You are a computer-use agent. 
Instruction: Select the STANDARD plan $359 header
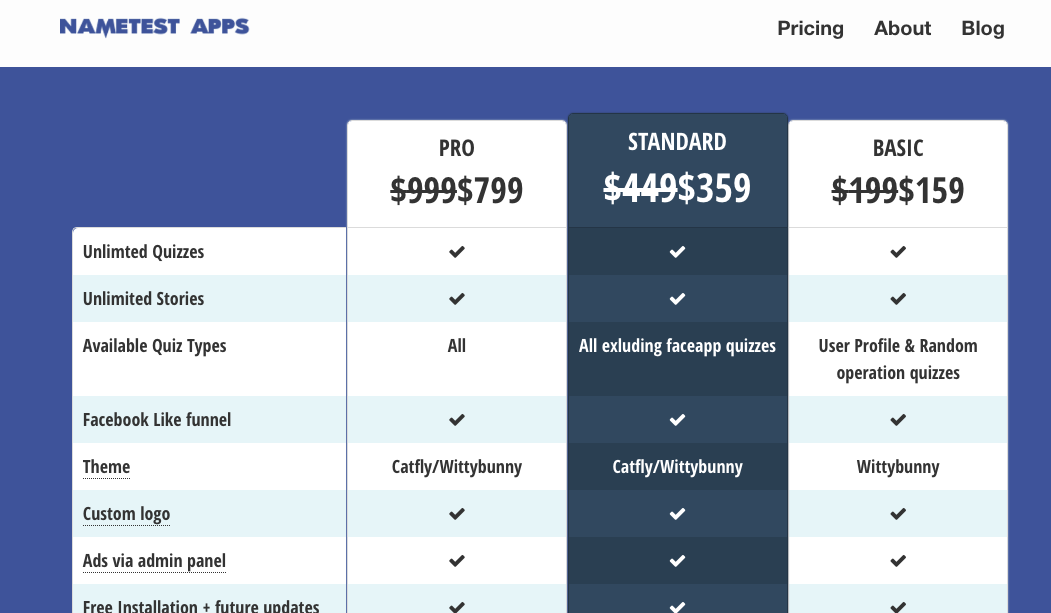(x=677, y=171)
